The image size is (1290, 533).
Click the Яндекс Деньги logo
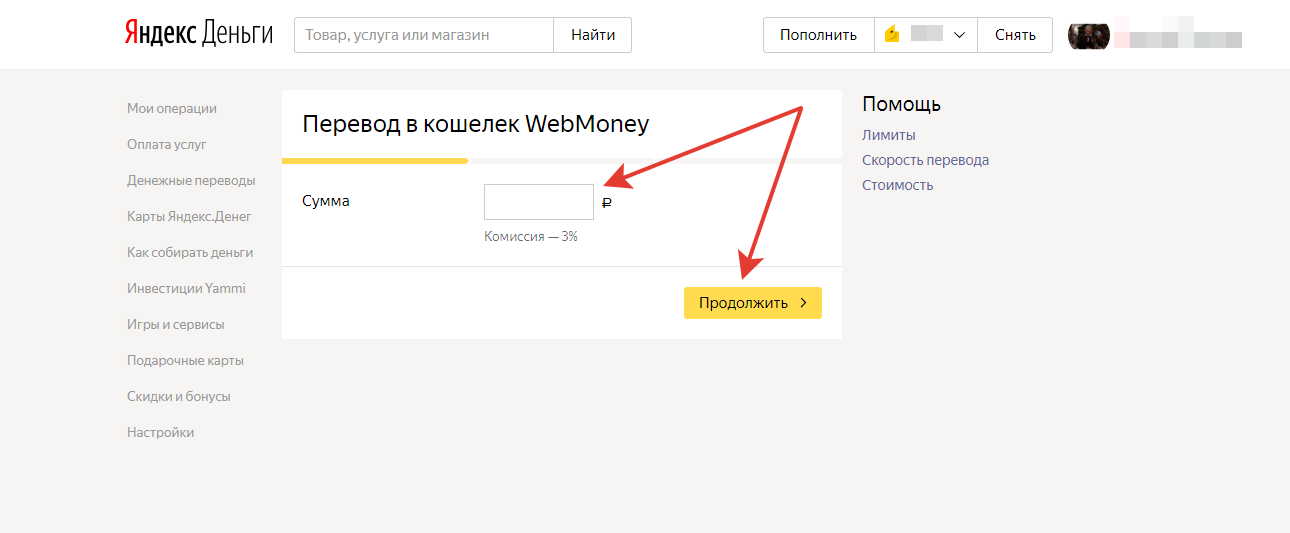[x=198, y=34]
